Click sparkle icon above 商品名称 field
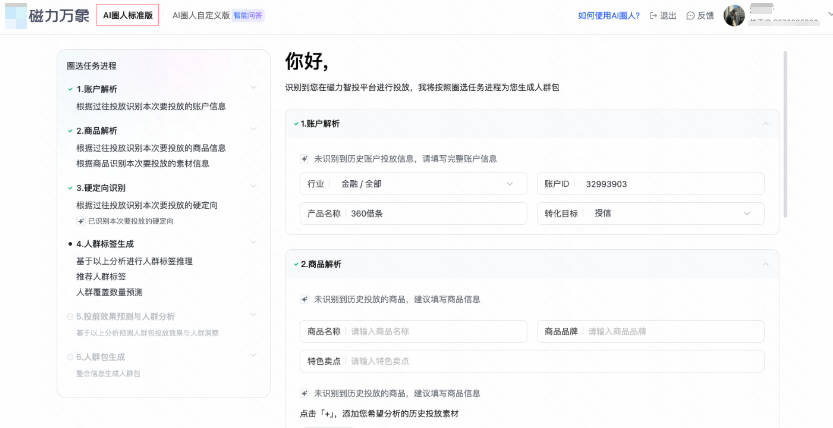833x428 pixels. click(x=304, y=299)
